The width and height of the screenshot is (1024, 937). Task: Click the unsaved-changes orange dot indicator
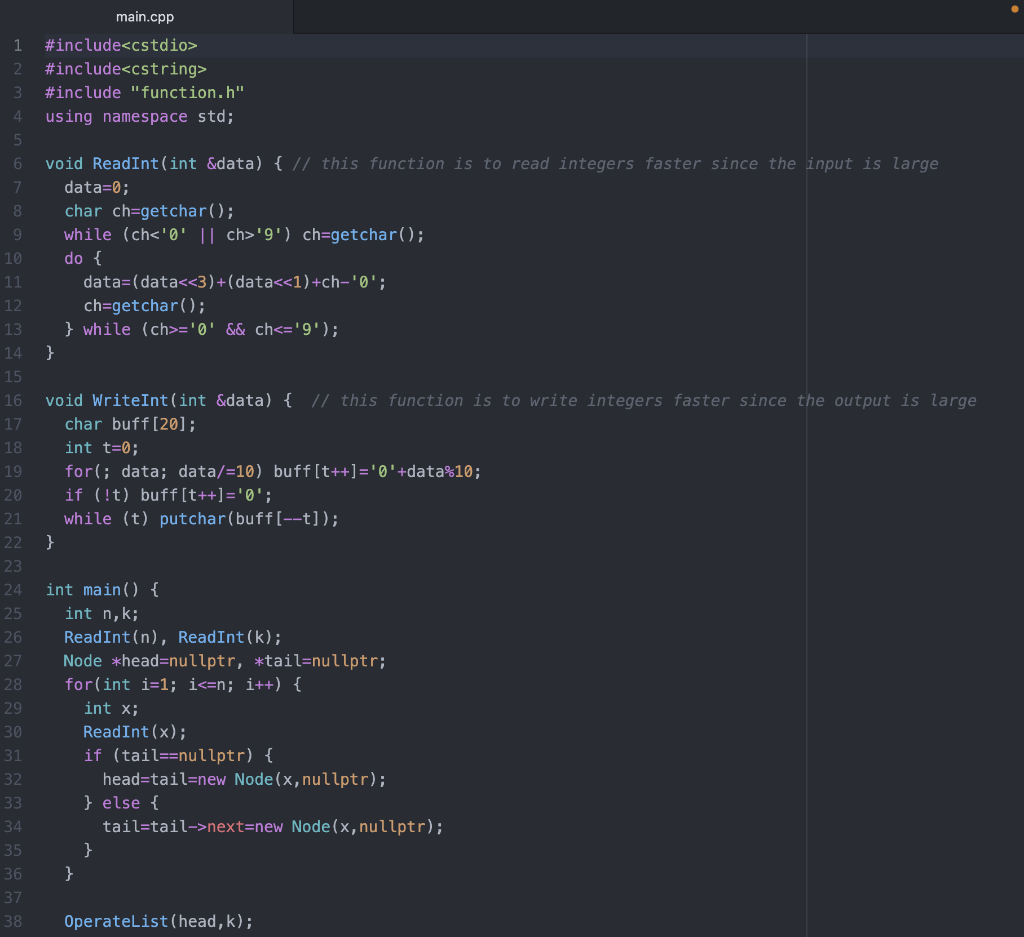(1014, 7)
